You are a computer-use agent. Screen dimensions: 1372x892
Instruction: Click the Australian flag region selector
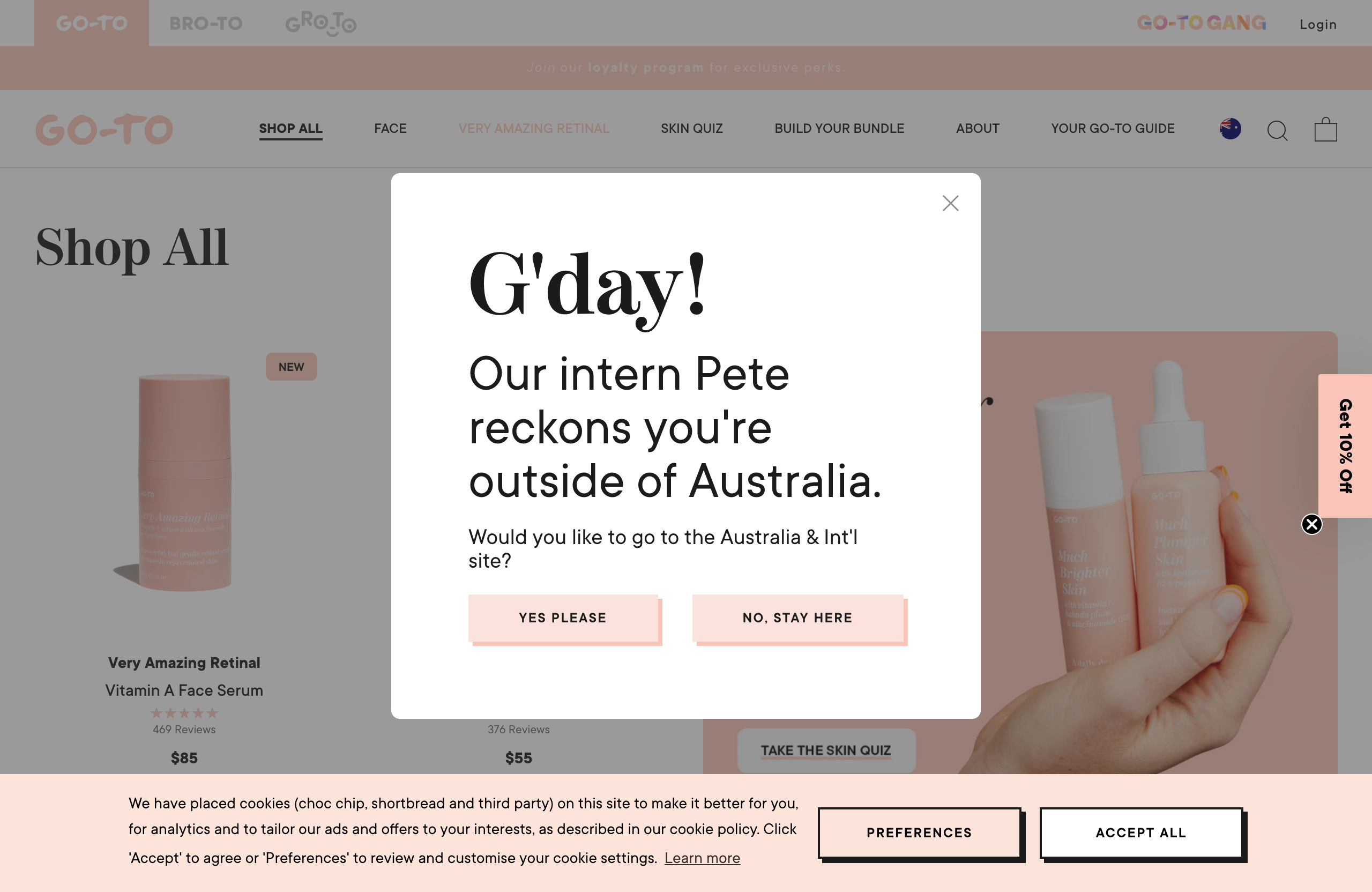pyautogui.click(x=1229, y=129)
